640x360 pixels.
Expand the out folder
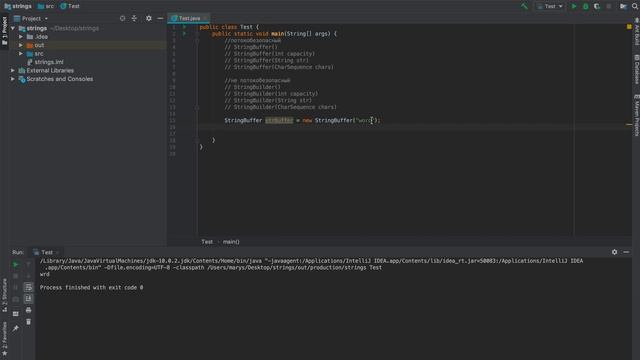coord(21,45)
